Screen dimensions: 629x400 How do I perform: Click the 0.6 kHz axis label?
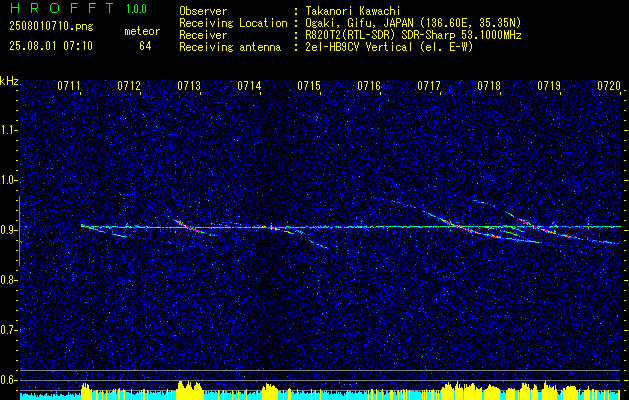pyautogui.click(x=8, y=380)
